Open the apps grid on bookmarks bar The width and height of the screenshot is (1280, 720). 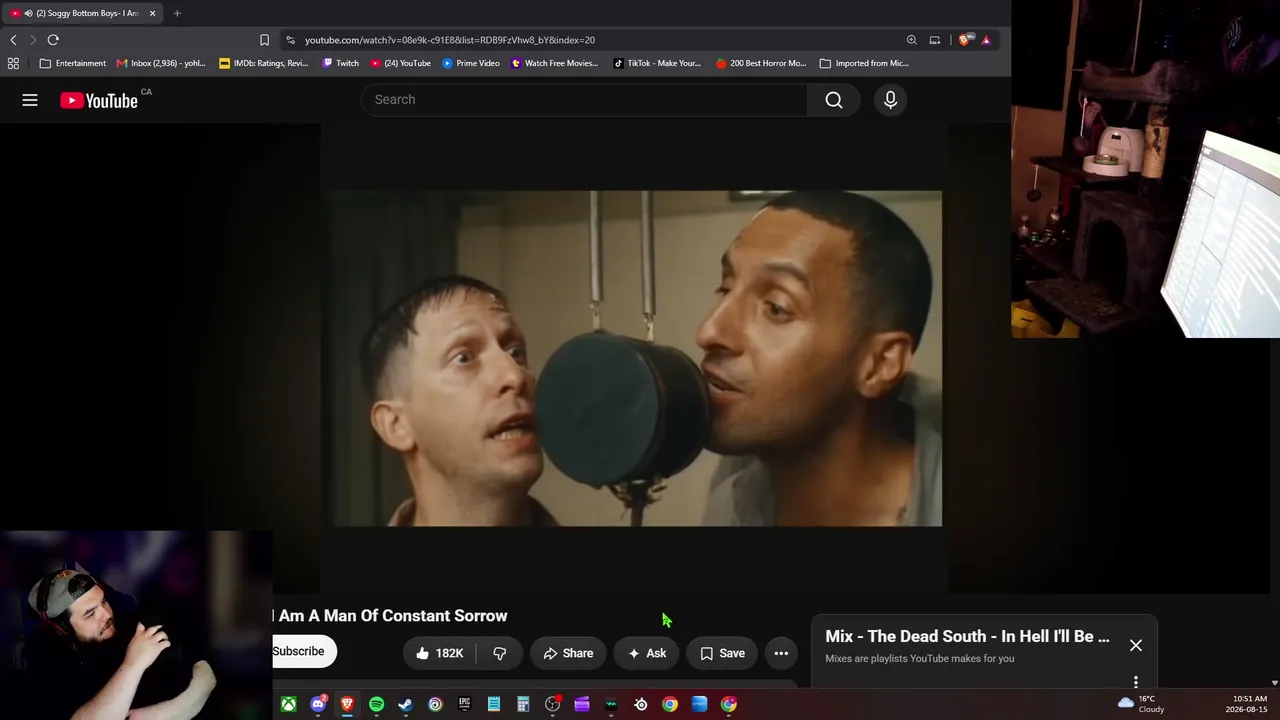(13, 63)
